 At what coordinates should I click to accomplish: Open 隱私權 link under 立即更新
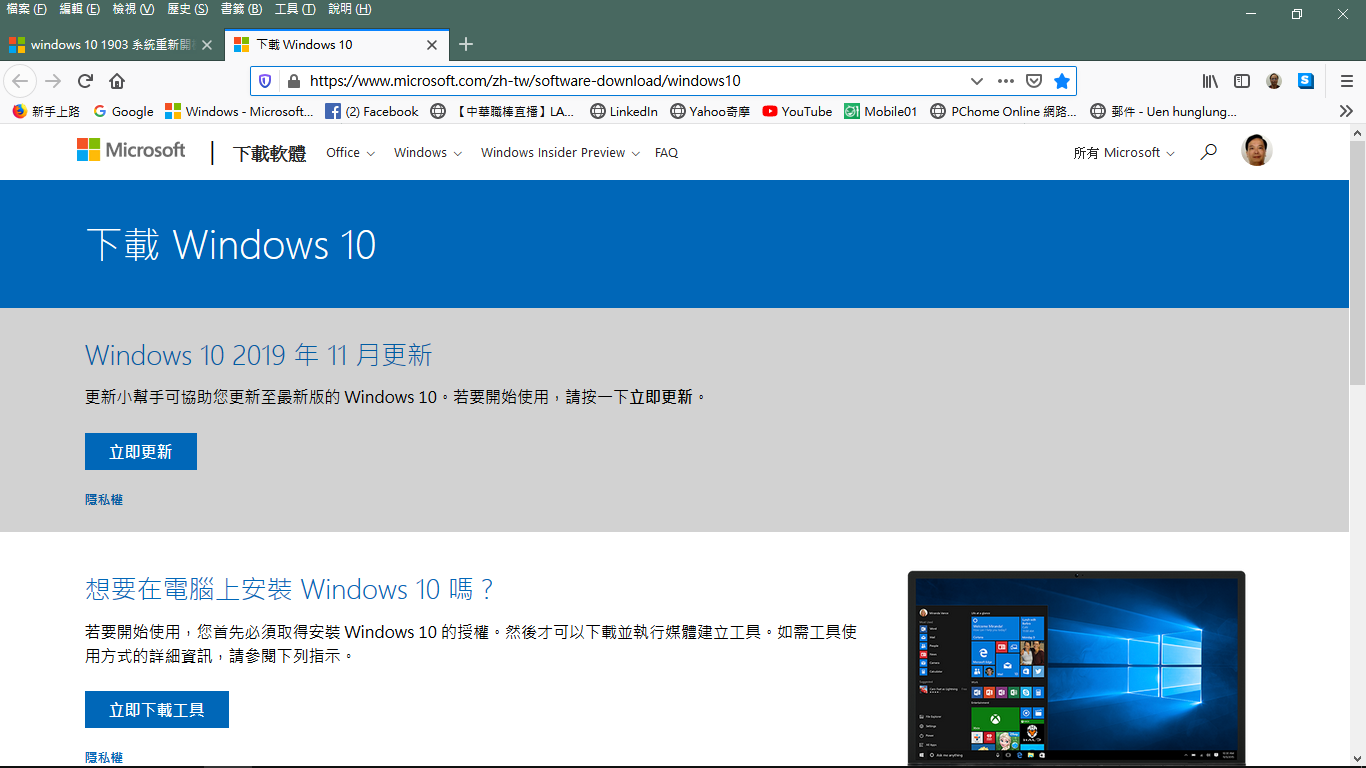point(104,499)
